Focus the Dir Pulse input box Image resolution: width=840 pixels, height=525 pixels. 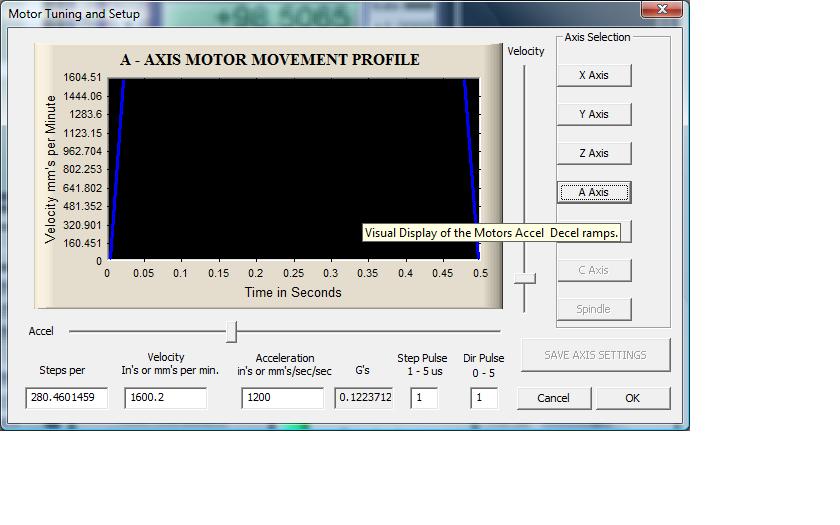484,398
